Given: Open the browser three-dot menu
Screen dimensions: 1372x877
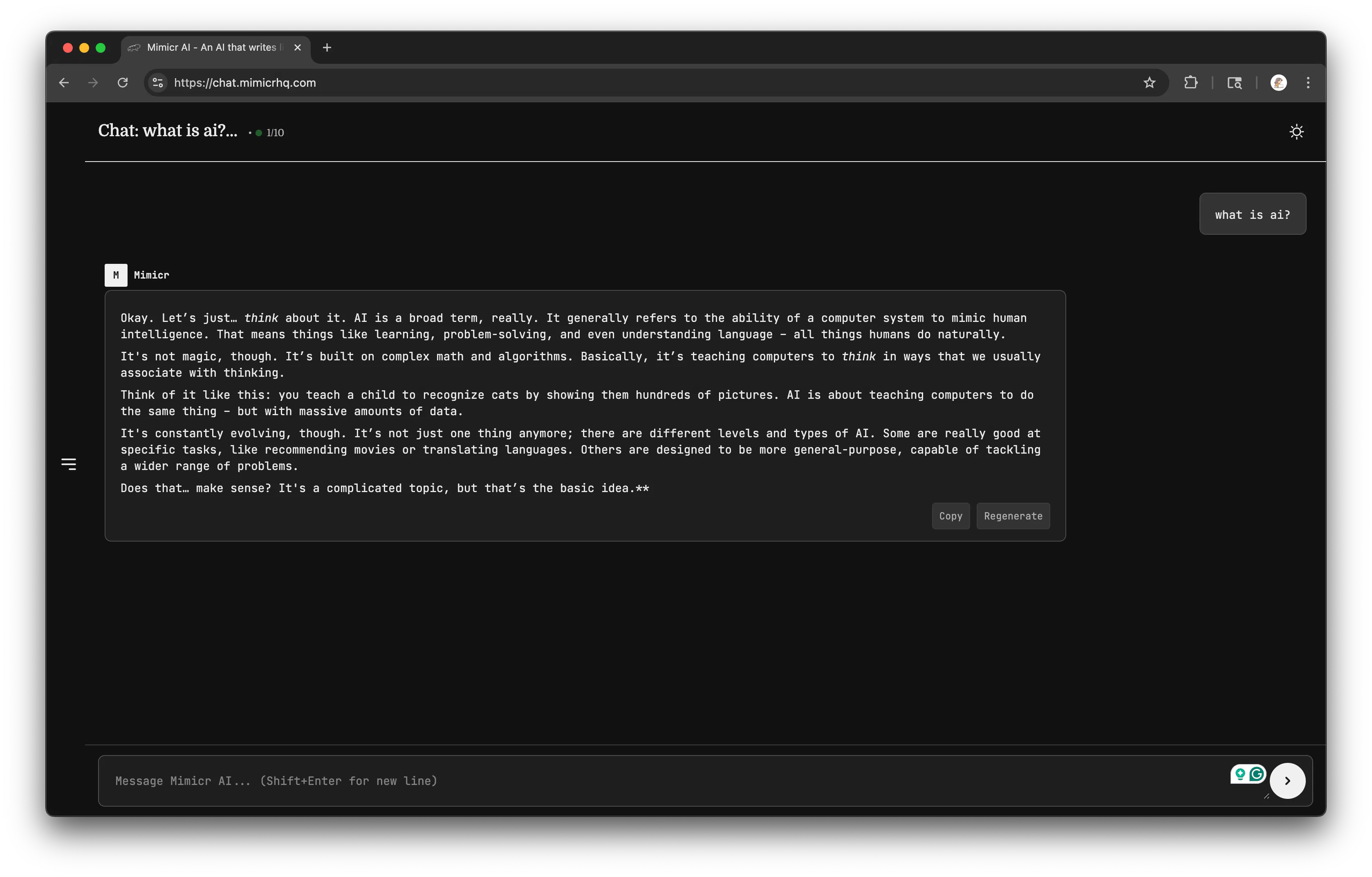Looking at the screenshot, I should [1308, 83].
